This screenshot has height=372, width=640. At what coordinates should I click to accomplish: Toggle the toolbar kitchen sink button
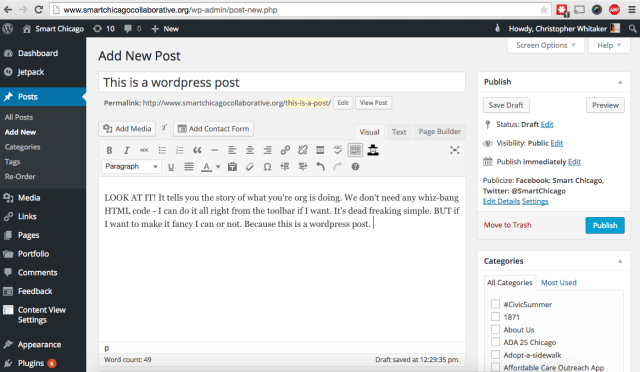[x=355, y=150]
